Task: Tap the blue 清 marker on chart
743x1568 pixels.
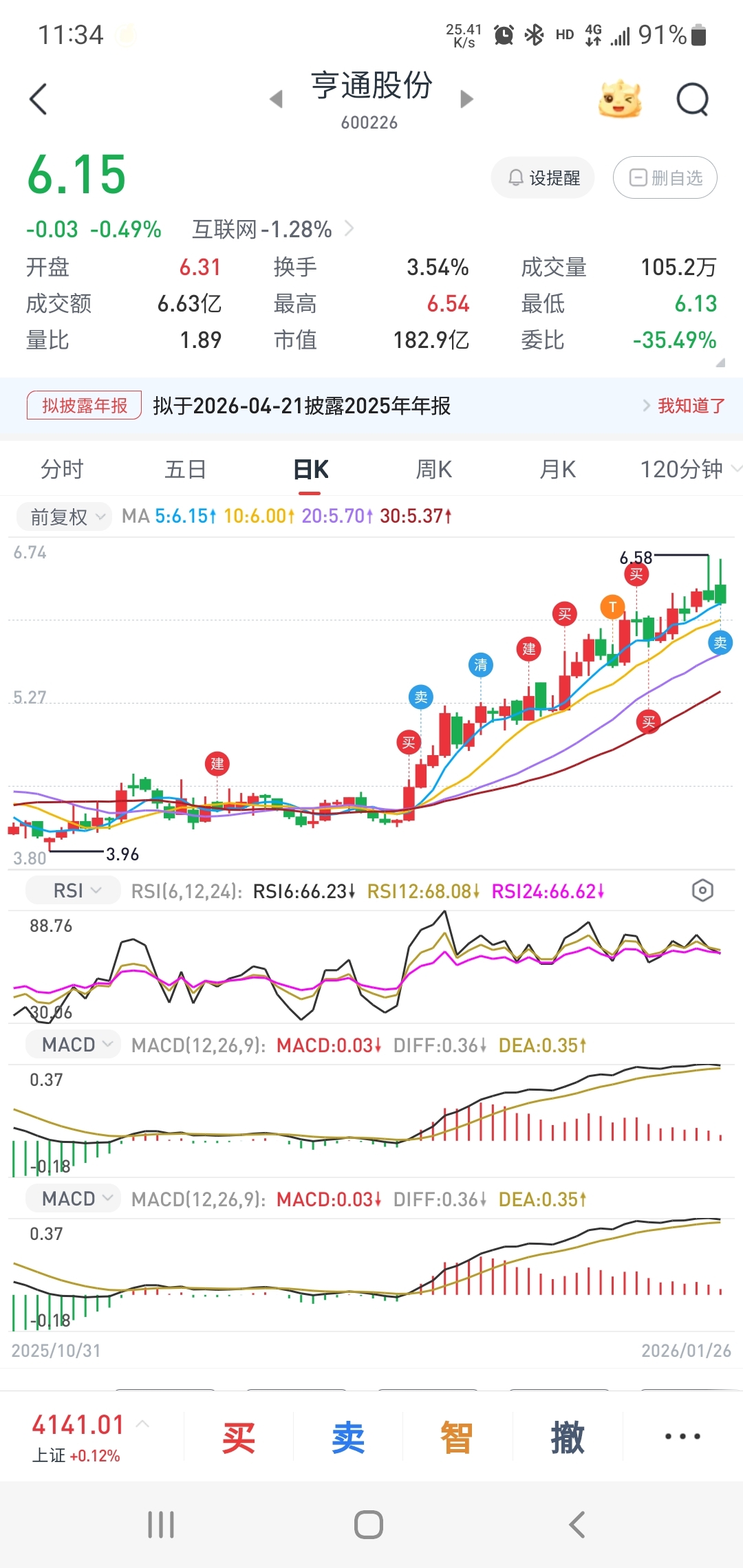Action: tap(481, 664)
